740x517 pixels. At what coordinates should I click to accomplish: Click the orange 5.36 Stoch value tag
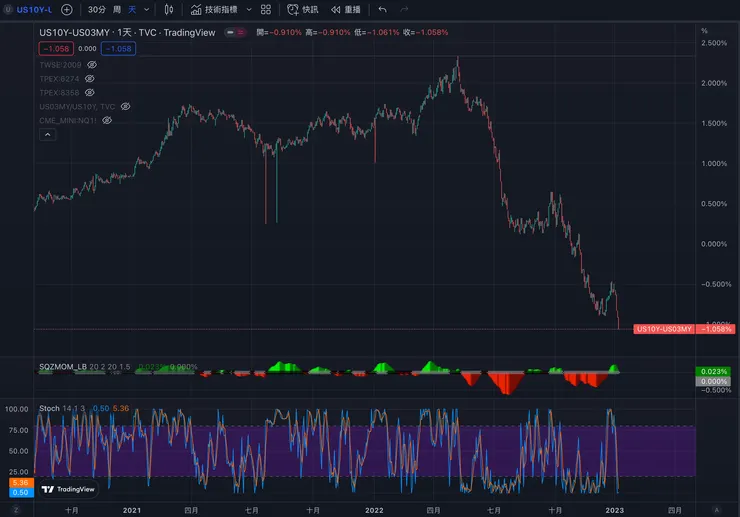tap(21, 483)
